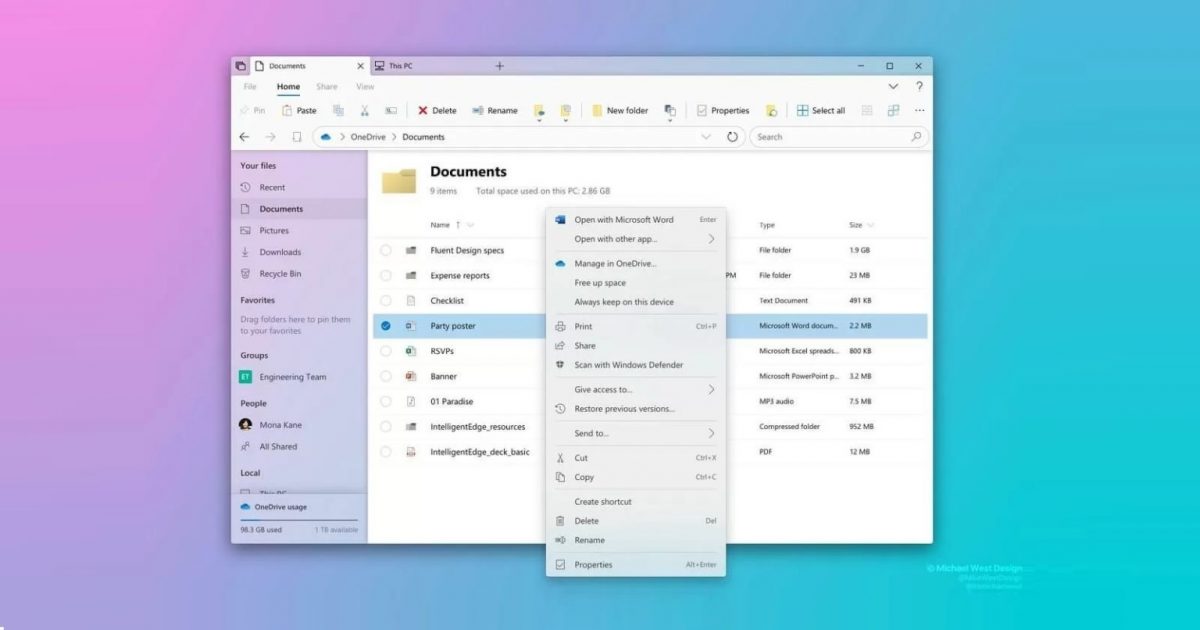
Task: Click the New folder toolbar icon
Action: (597, 111)
